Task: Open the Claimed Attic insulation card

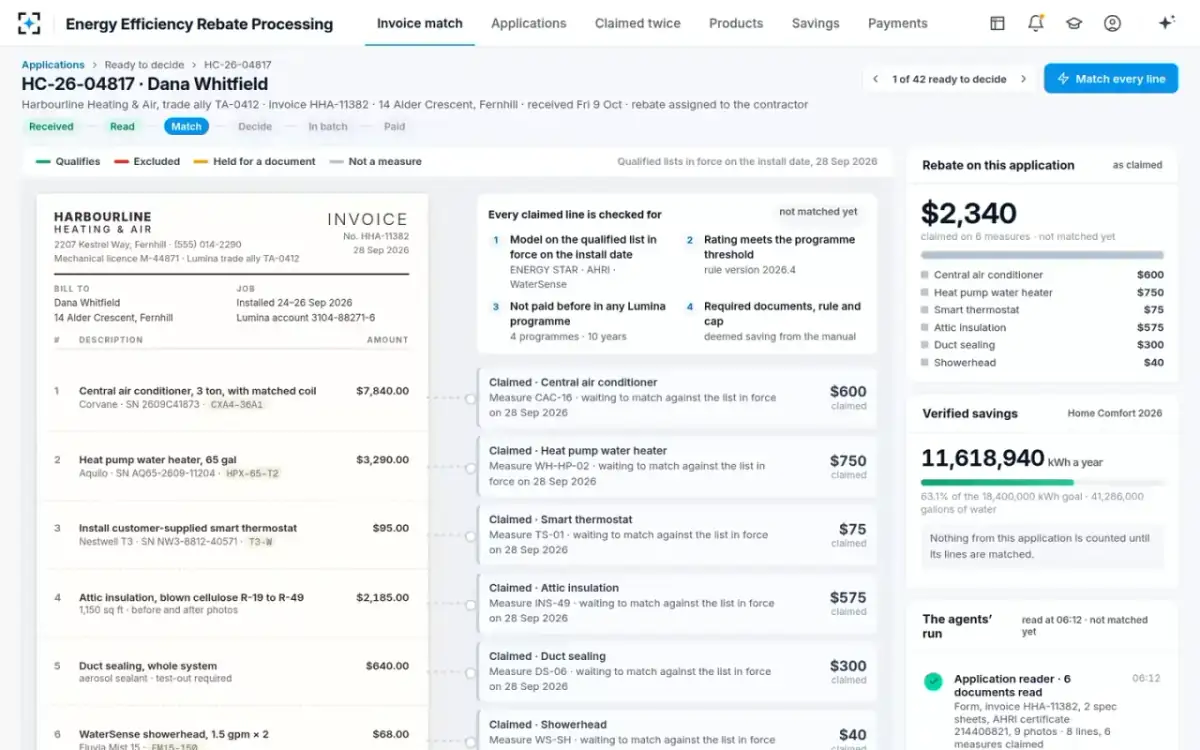Action: [x=677, y=604]
